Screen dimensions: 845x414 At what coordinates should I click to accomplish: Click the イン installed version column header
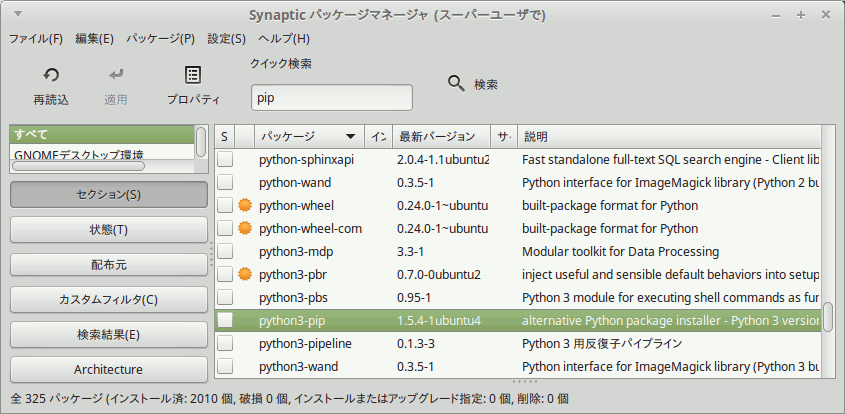click(x=379, y=137)
